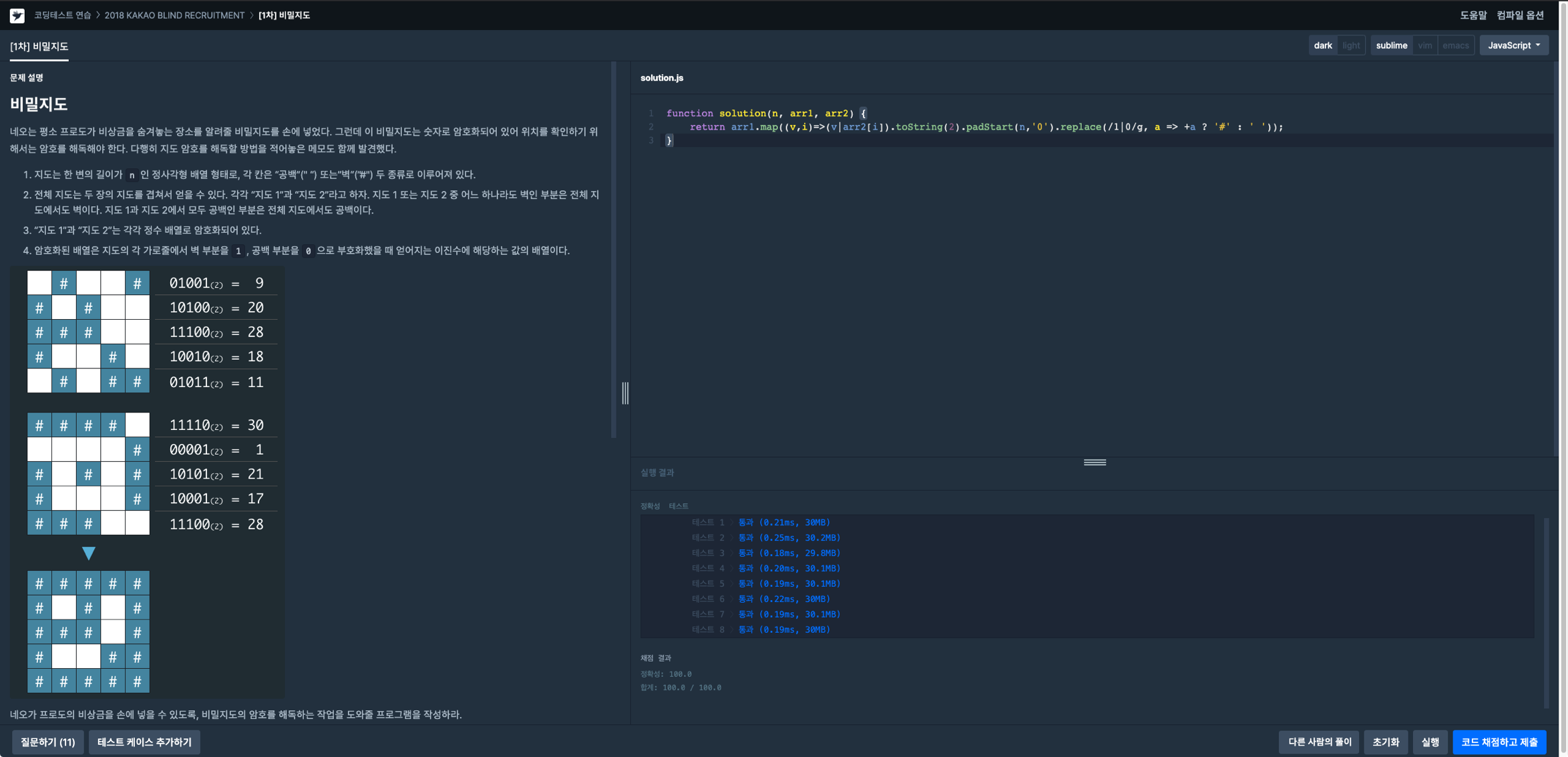
Task: Click problem description vertical scrollbar
Action: point(614,250)
